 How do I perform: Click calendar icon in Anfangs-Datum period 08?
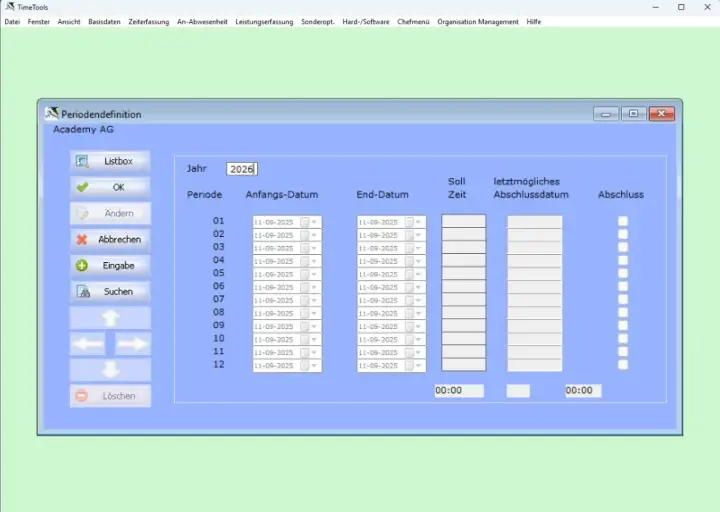tap(304, 313)
